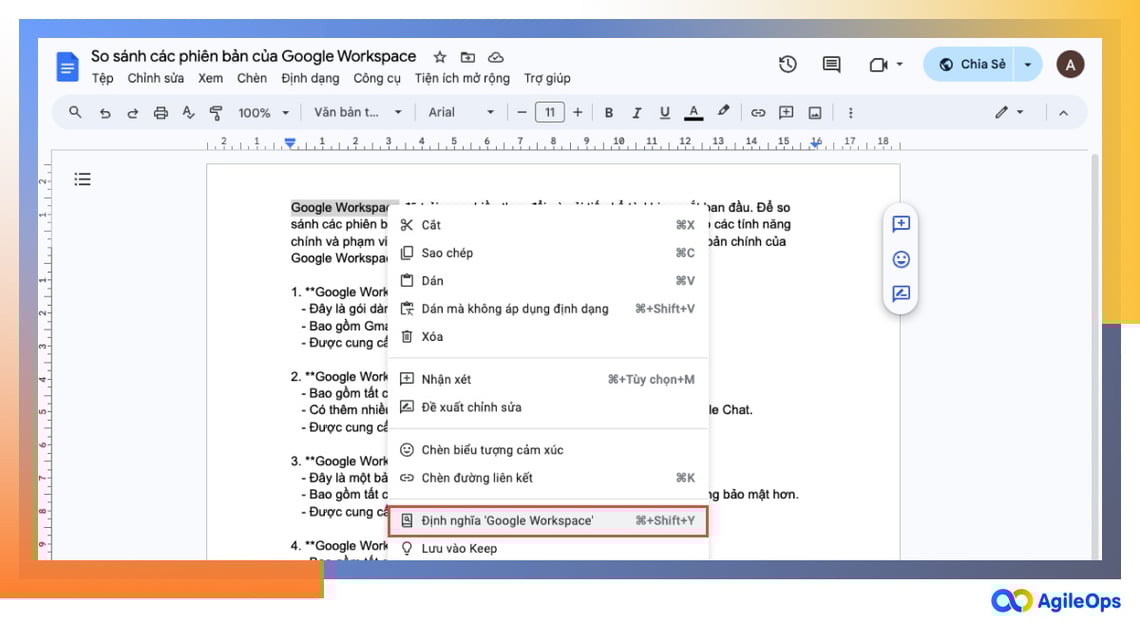This screenshot has height=622, width=1140.
Task: Show document outline icon on left
Action: pos(82,179)
